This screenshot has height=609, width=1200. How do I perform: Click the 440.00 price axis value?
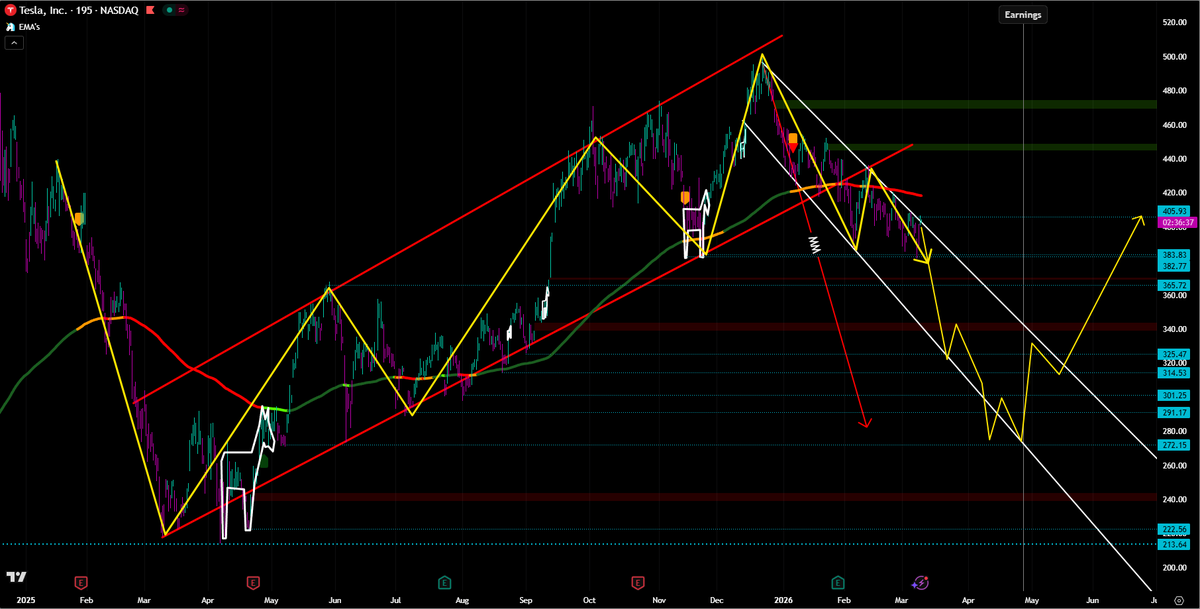pyautogui.click(x=1174, y=159)
